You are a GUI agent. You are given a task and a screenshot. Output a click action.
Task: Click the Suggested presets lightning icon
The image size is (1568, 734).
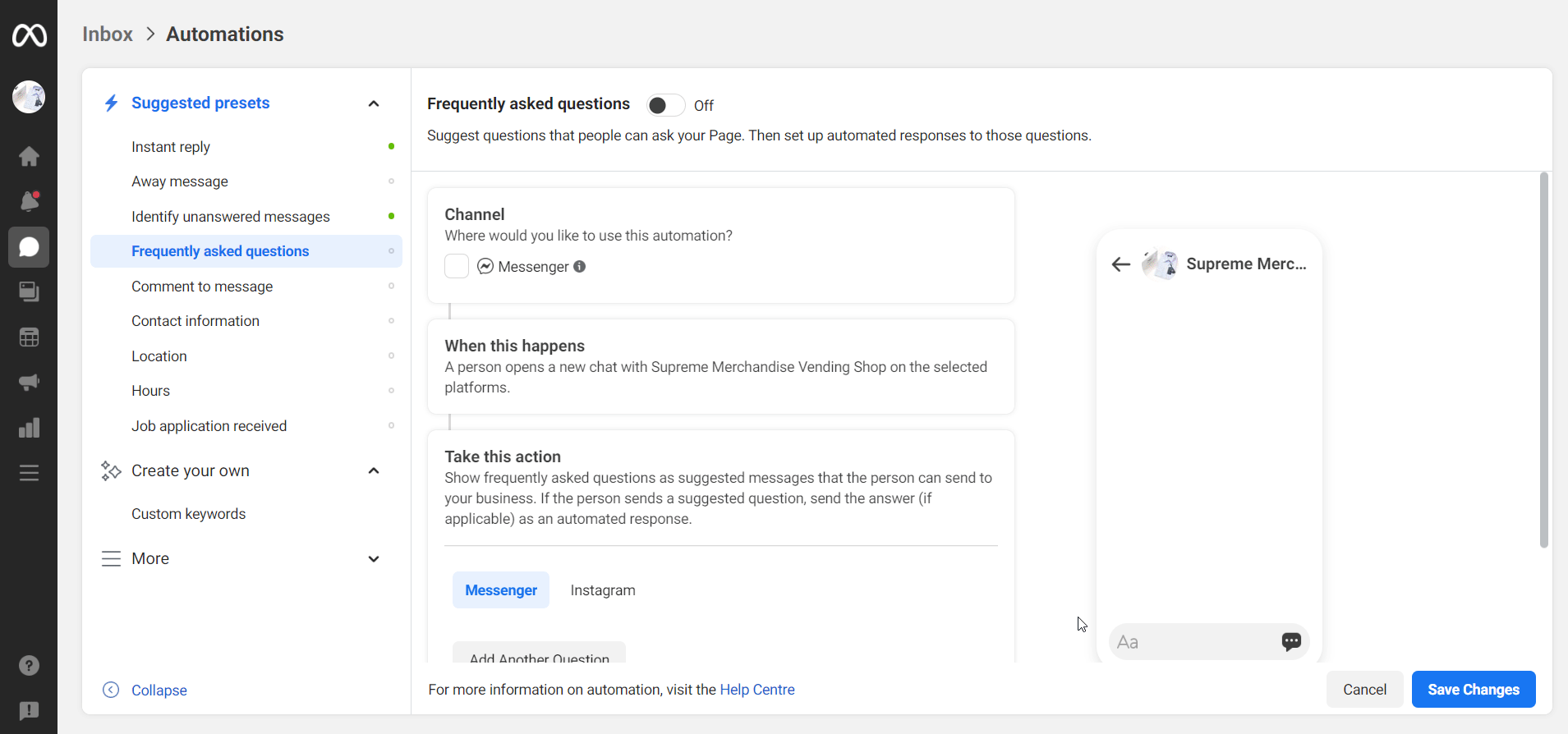coord(111,103)
